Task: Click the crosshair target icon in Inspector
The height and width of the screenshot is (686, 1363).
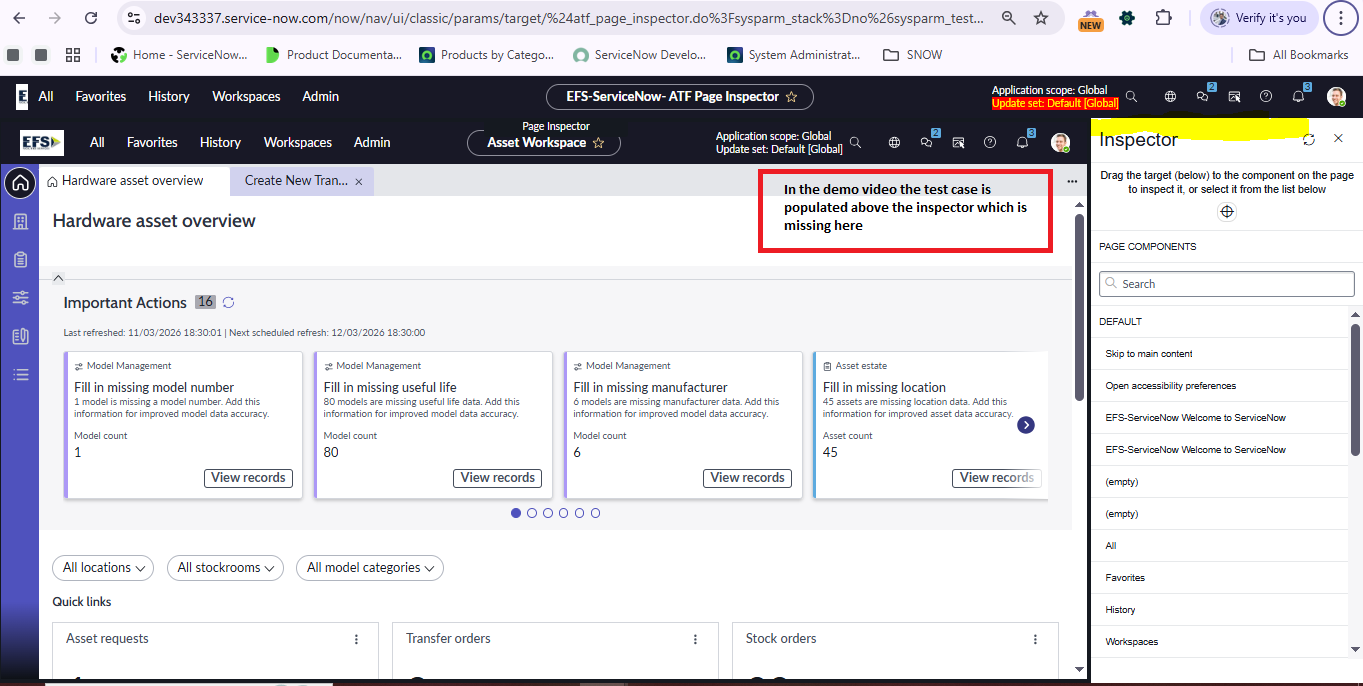Action: coord(1227,212)
